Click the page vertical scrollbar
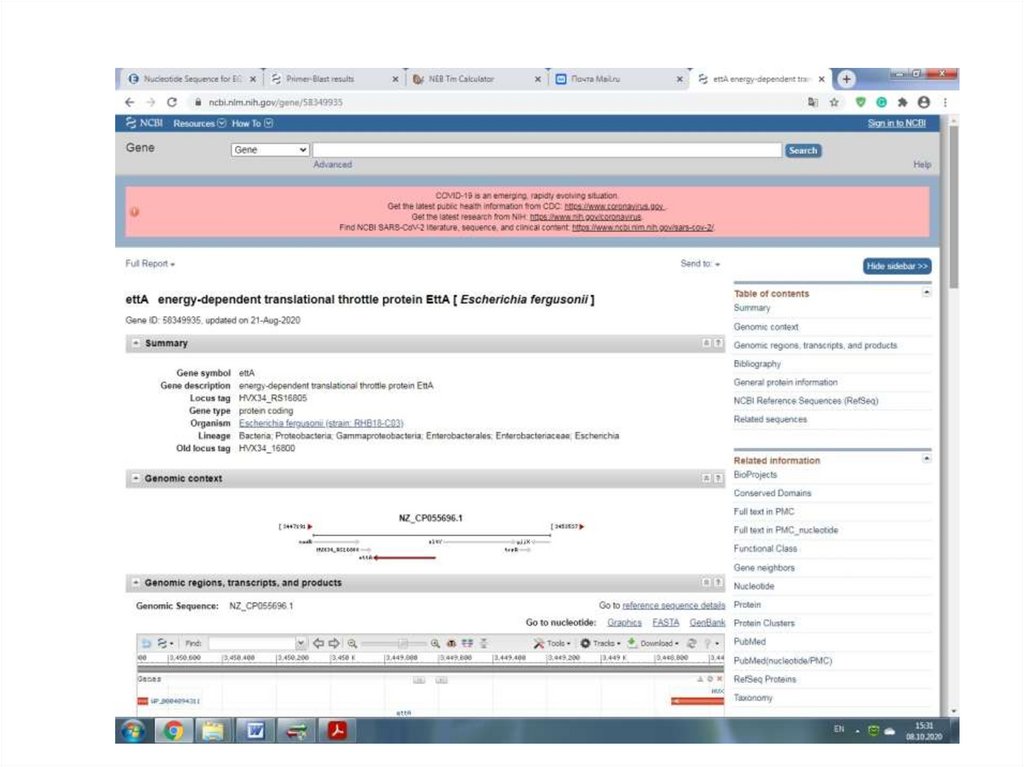The image size is (1024, 767). pyautogui.click(x=953, y=206)
